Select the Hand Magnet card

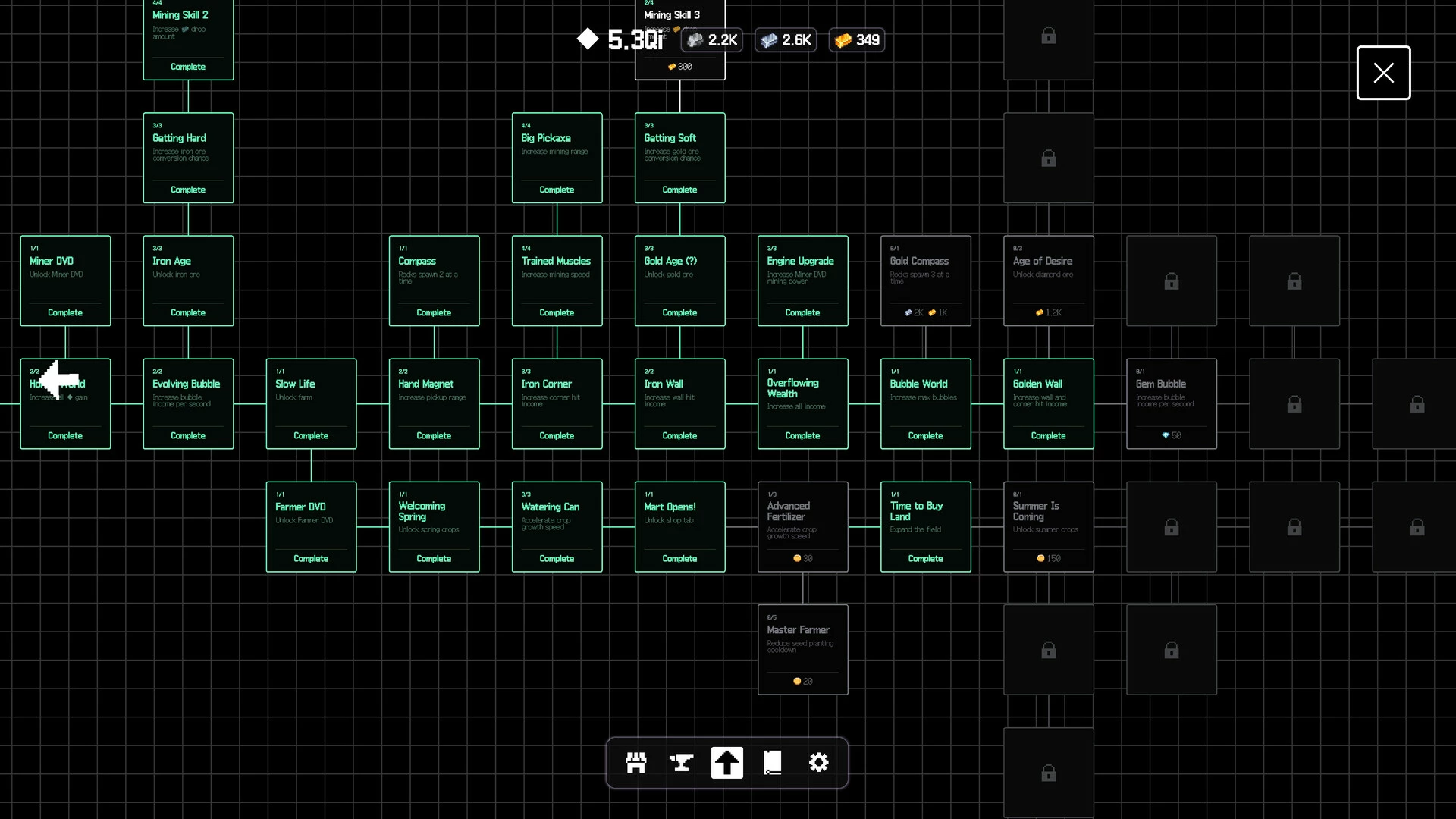pos(434,403)
